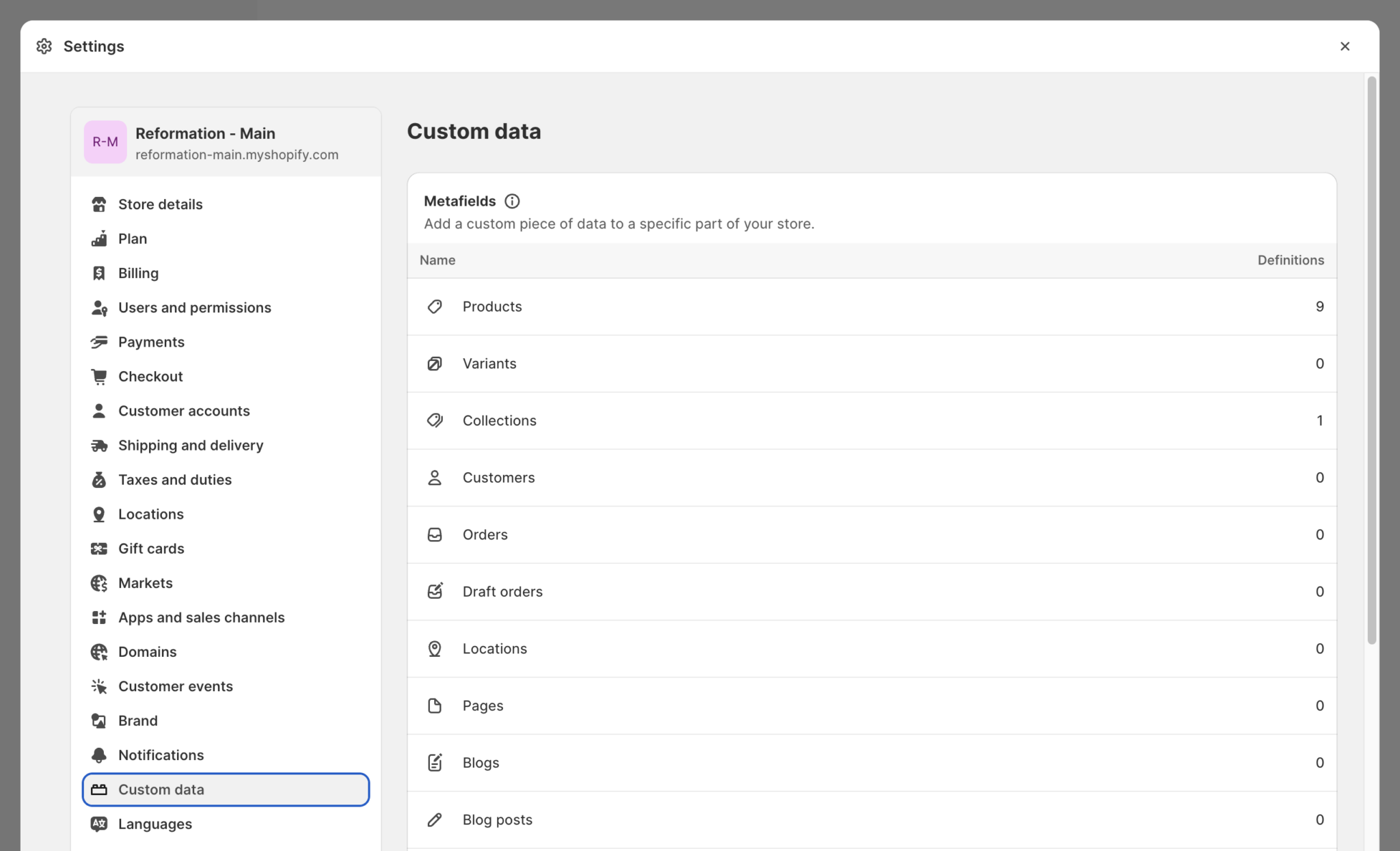The width and height of the screenshot is (1400, 851).
Task: Select Languages in the sidebar
Action: tap(154, 824)
